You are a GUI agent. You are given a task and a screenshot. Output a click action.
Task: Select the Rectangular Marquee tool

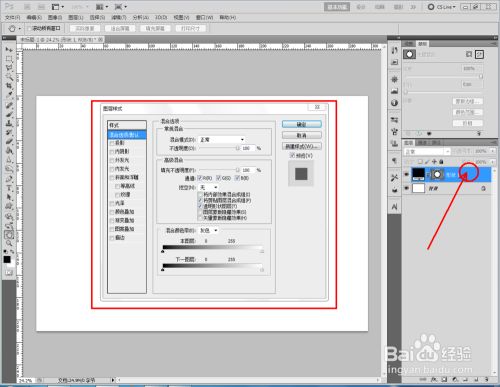point(9,59)
